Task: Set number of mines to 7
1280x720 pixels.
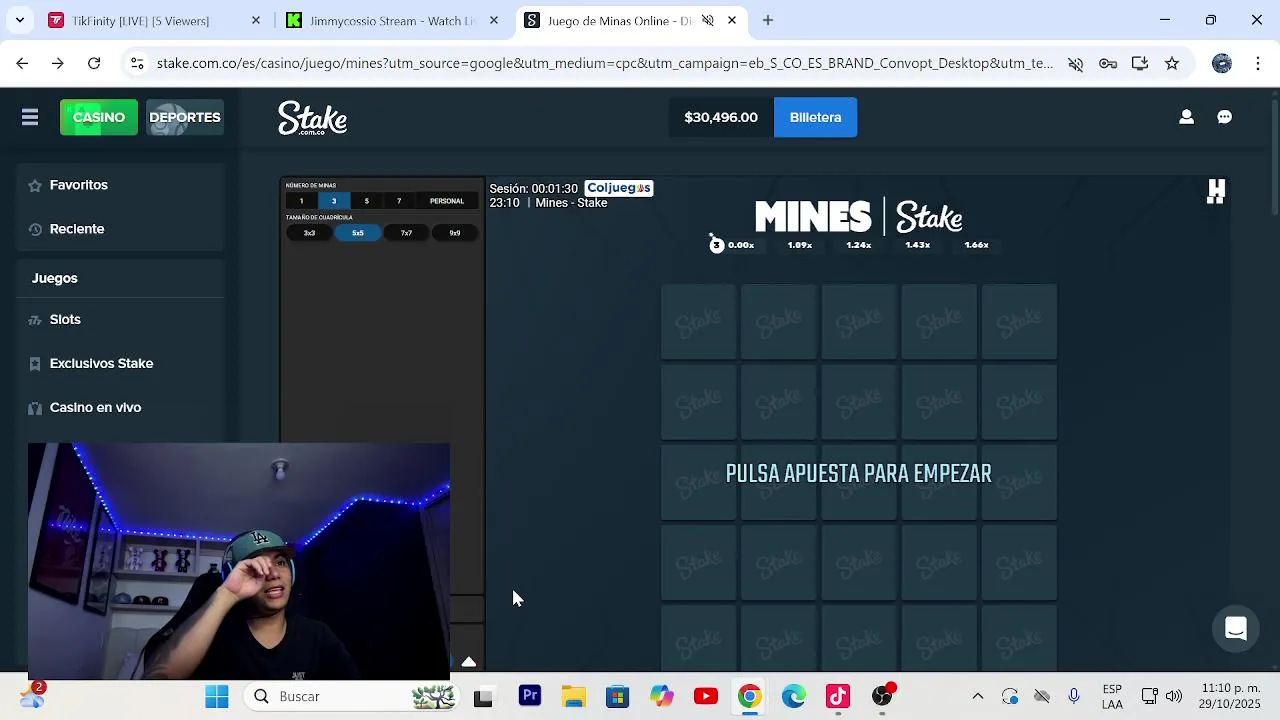Action: (399, 201)
